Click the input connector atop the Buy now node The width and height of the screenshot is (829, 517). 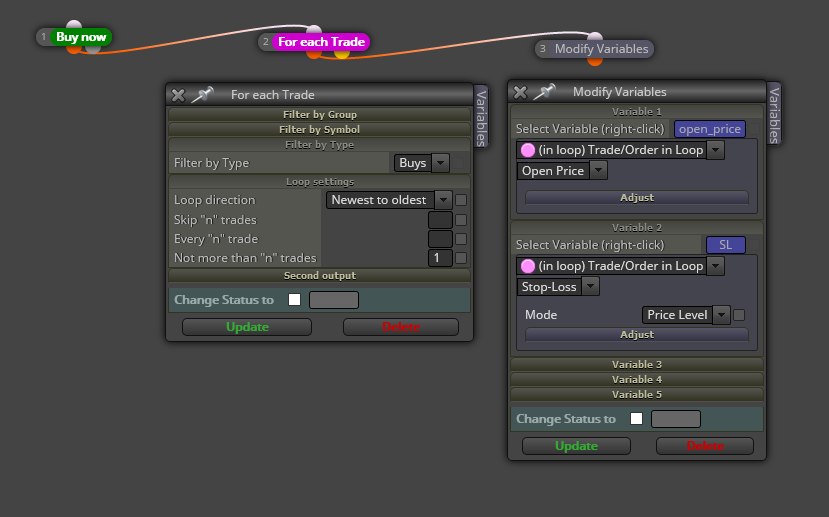click(74, 25)
